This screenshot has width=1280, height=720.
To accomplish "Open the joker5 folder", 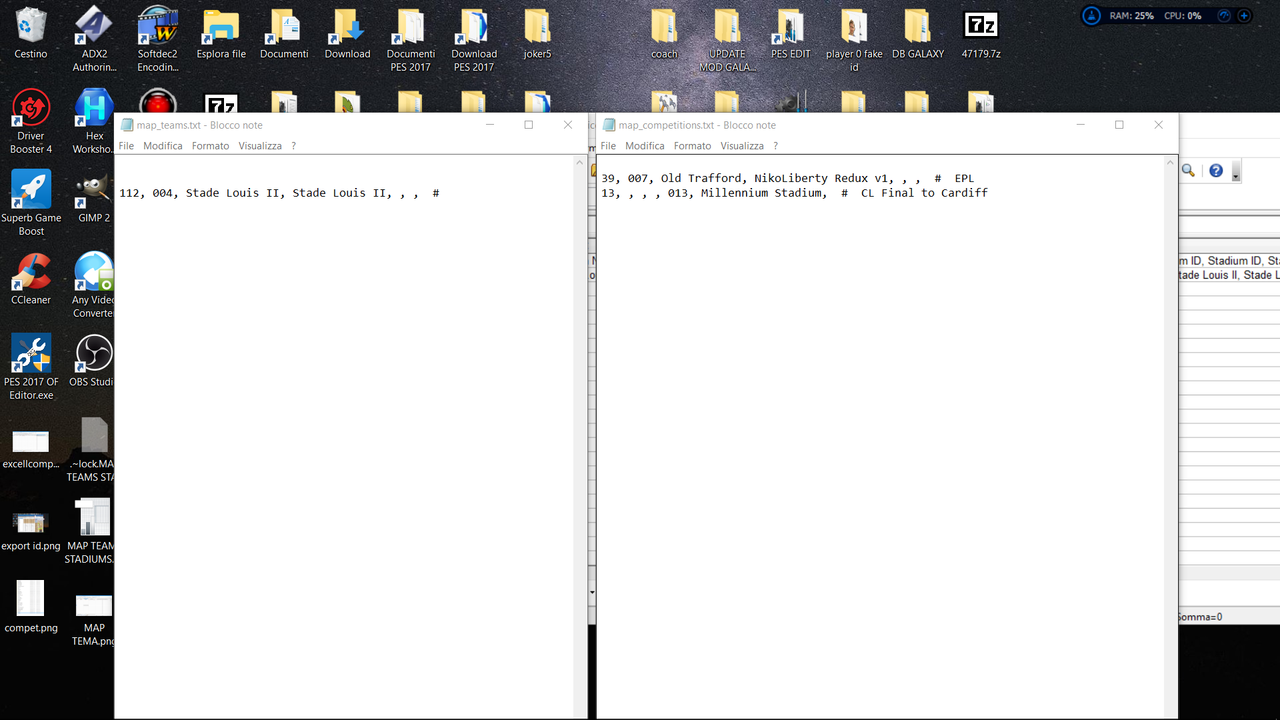I will click(537, 33).
